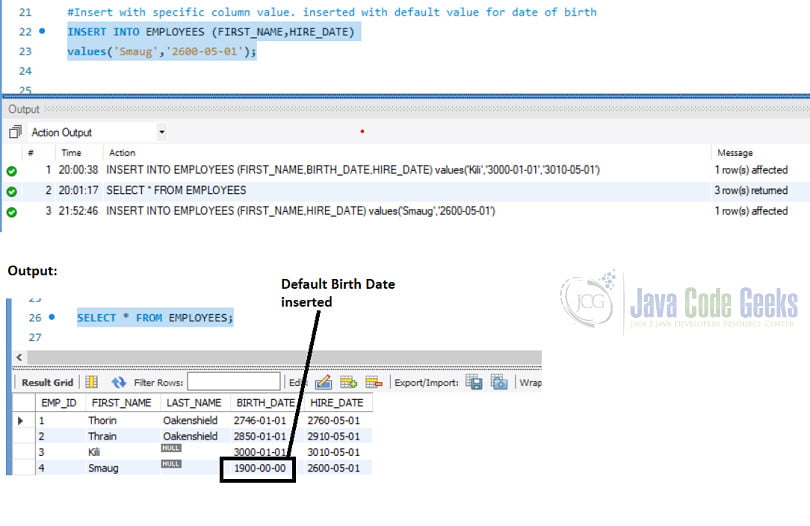This screenshot has width=810, height=526.
Task: Click NULL last name in Kili's row
Action: [x=171, y=448]
